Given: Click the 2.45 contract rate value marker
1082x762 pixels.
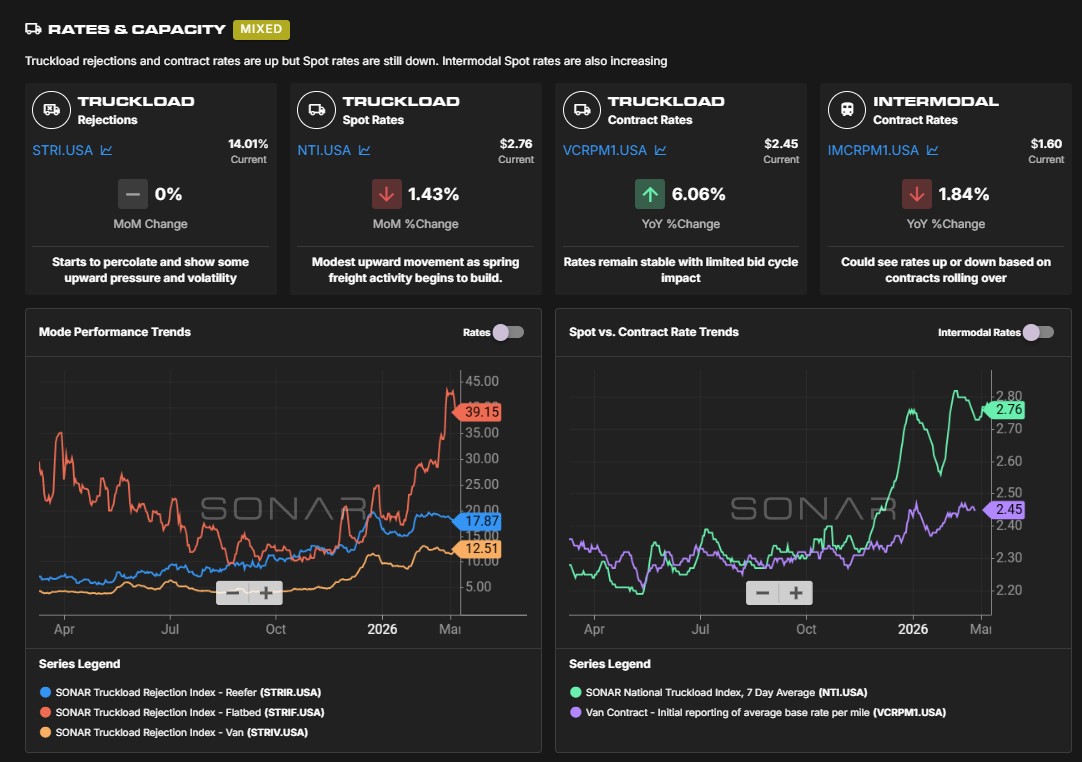Looking at the screenshot, I should tap(1005, 509).
